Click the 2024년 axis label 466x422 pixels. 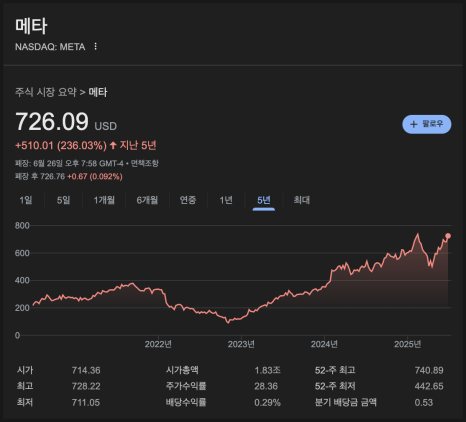pos(324,344)
